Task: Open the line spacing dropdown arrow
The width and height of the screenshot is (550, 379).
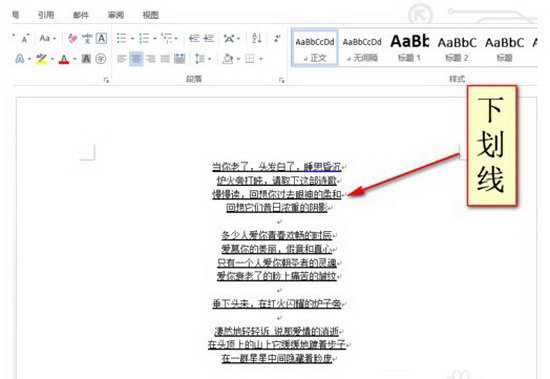Action: pyautogui.click(x=209, y=59)
